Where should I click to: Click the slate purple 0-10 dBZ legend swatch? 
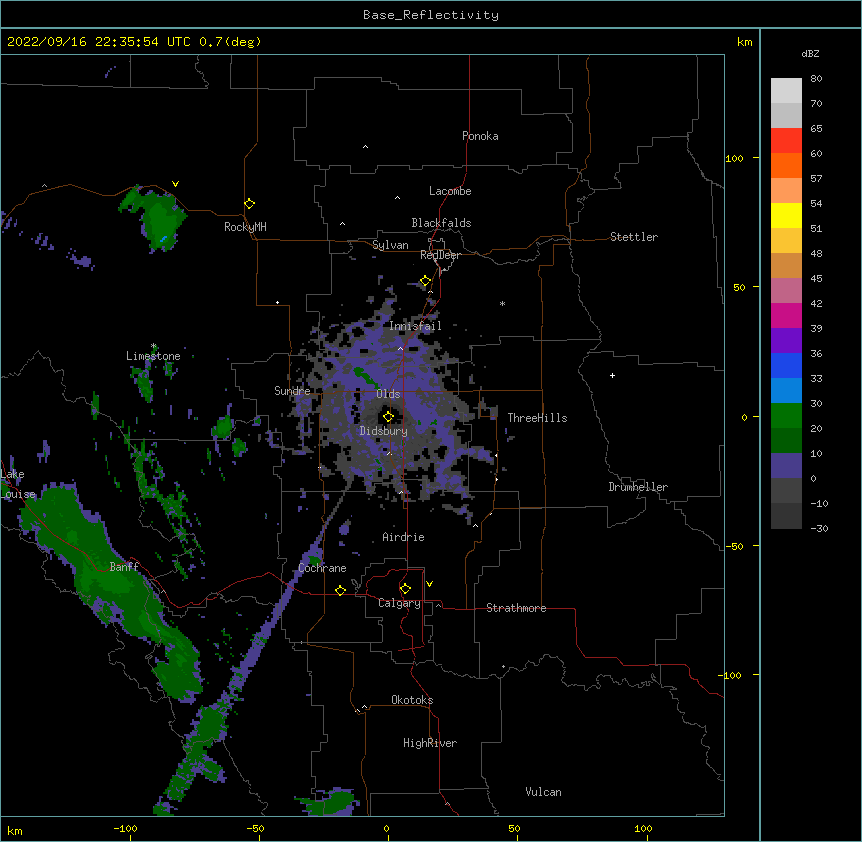786,466
